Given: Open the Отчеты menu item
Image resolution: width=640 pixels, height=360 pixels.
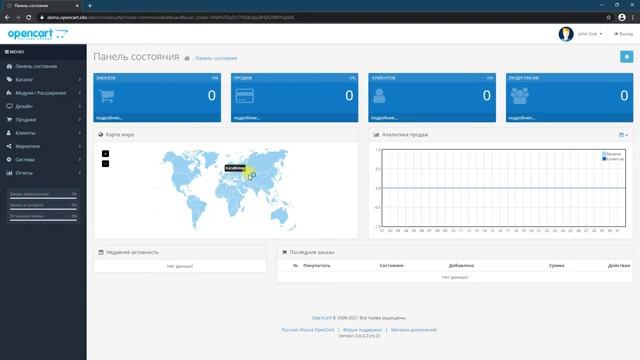Looking at the screenshot, I should pos(43,173).
